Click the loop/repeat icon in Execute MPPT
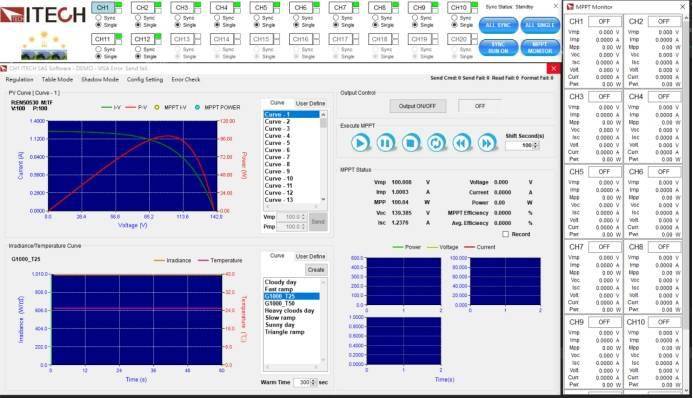Image resolution: width=693 pixels, height=398 pixels. click(x=436, y=143)
